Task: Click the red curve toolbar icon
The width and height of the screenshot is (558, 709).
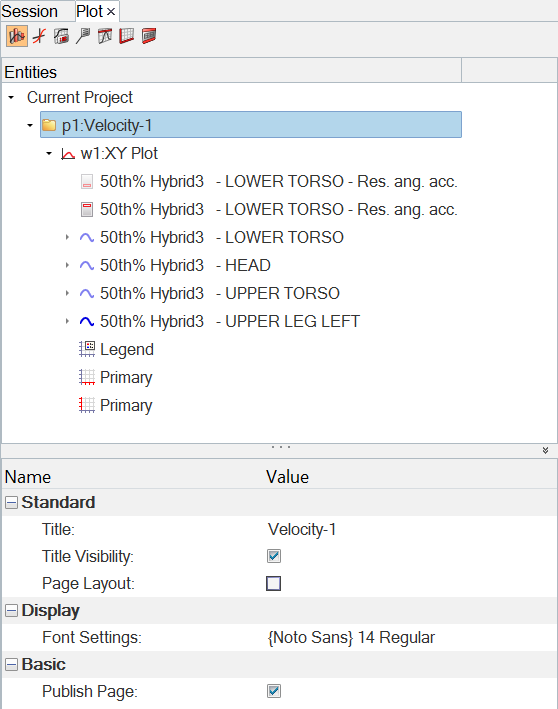Action: tap(40, 36)
